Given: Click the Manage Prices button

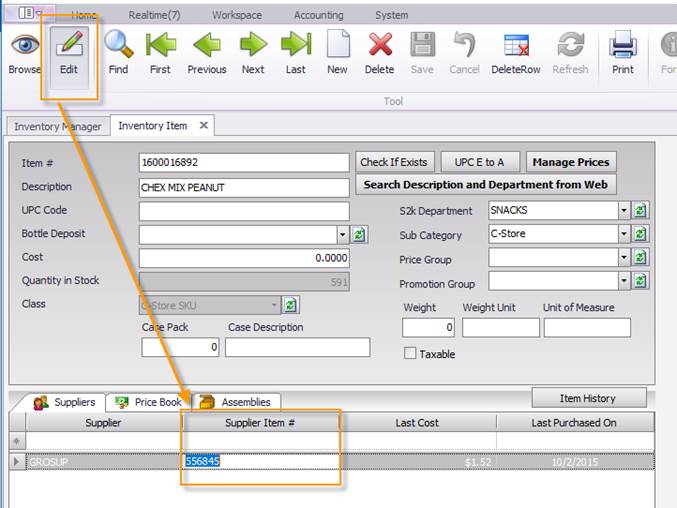Looking at the screenshot, I should pos(570,162).
